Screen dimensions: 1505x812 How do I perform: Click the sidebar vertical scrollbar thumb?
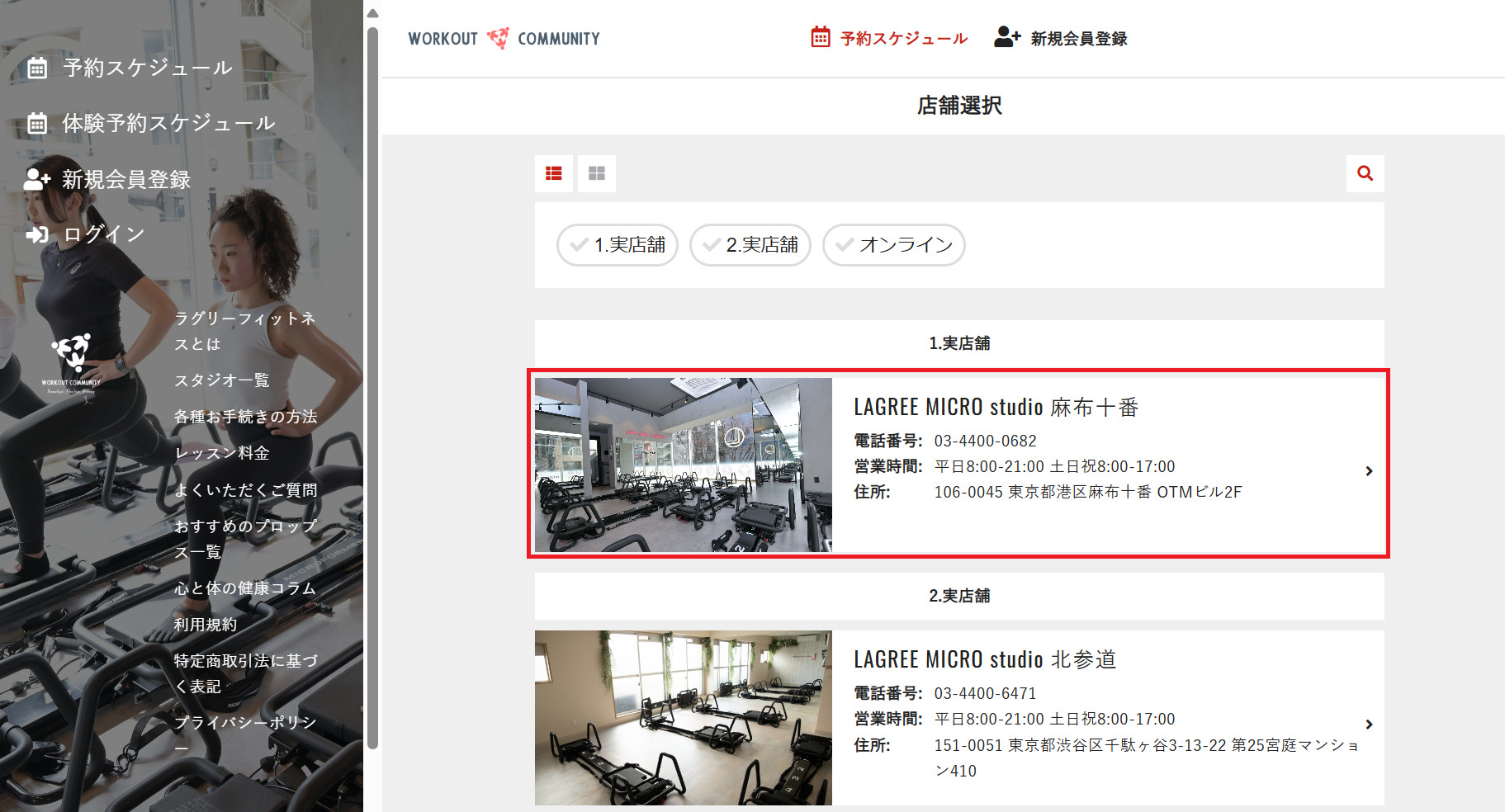point(372,388)
